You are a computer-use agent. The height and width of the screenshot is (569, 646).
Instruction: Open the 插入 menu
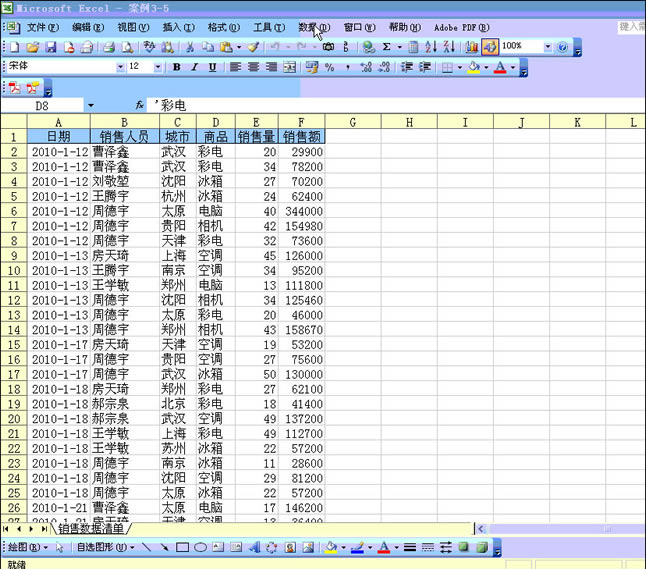[x=178, y=28]
